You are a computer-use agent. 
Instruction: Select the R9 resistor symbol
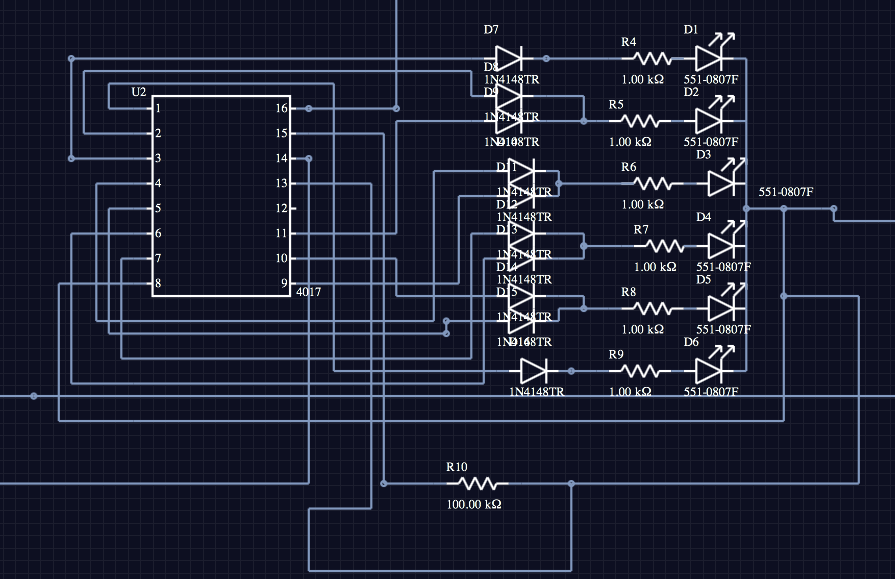[x=640, y=371]
